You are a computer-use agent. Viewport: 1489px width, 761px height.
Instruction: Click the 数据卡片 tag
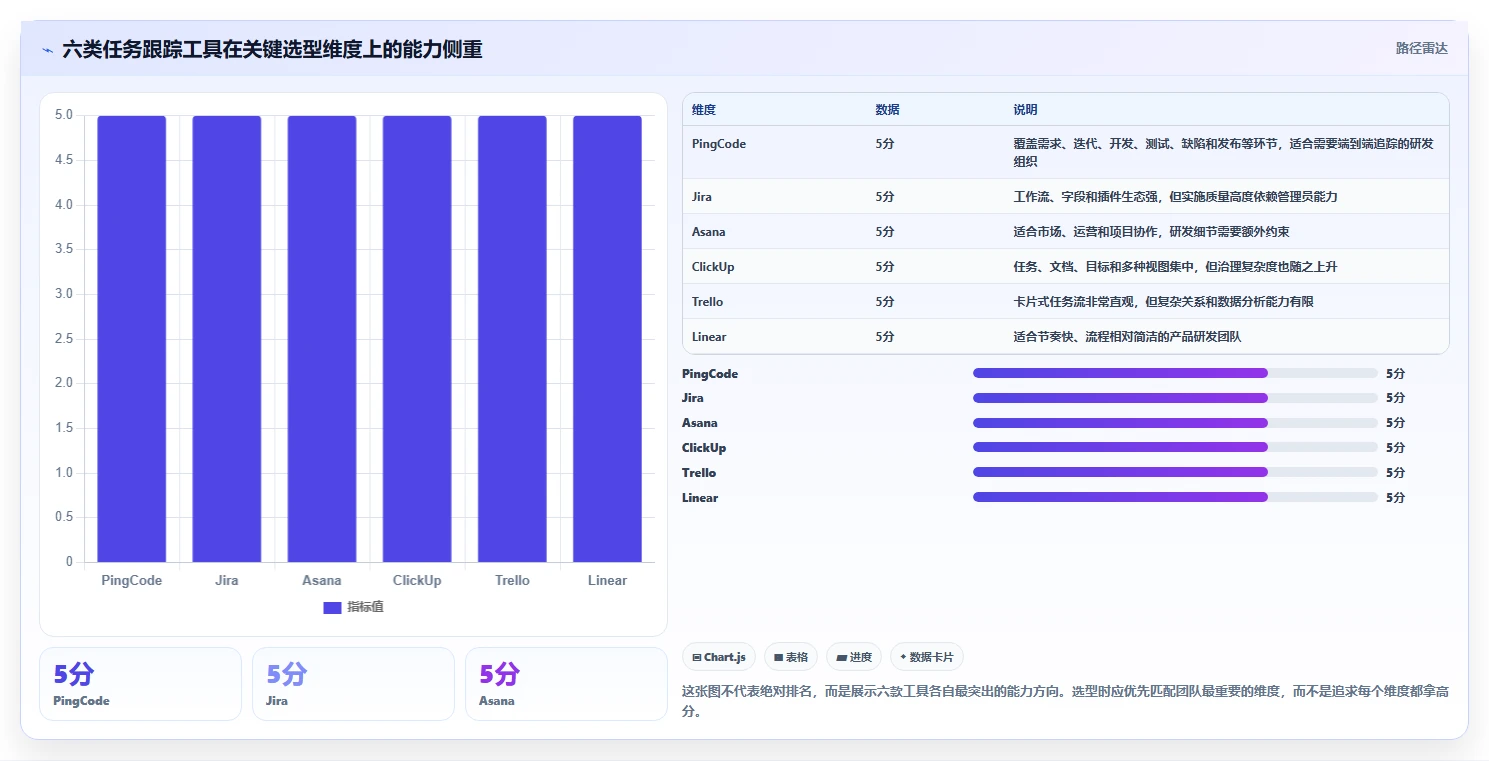pyautogui.click(x=927, y=657)
